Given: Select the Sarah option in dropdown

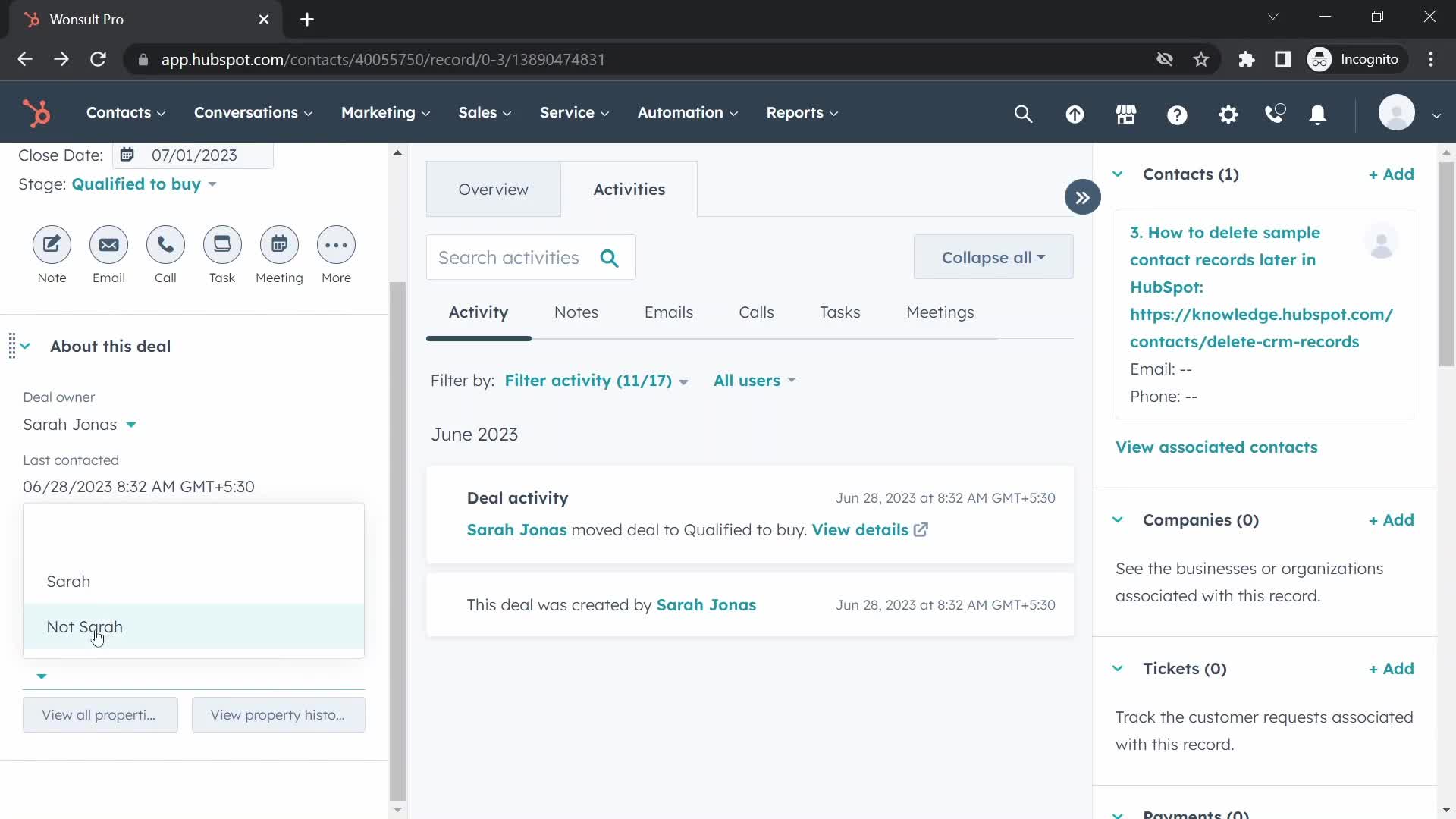Looking at the screenshot, I should pyautogui.click(x=193, y=582).
